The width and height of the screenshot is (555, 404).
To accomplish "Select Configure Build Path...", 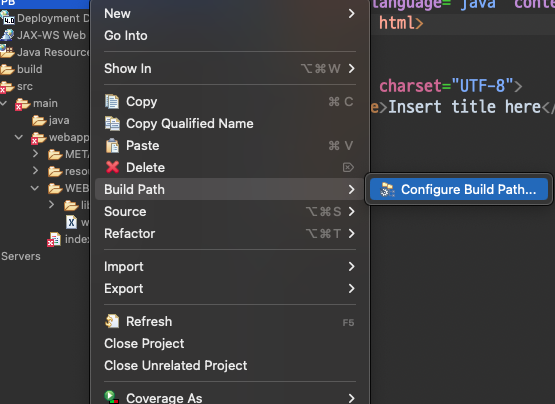I will 459,189.
